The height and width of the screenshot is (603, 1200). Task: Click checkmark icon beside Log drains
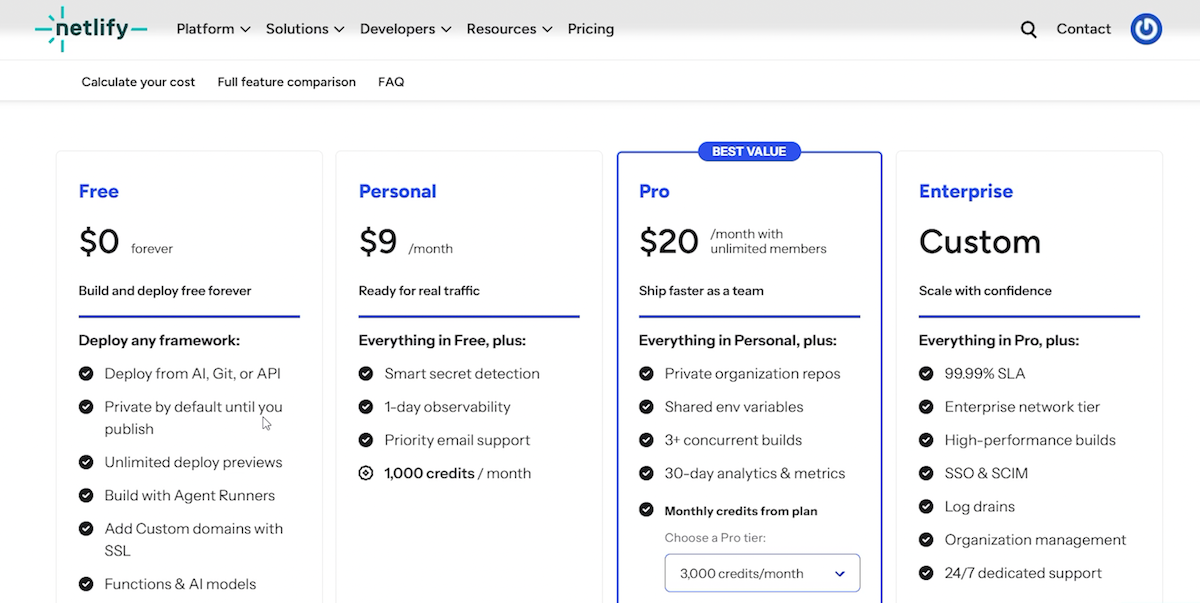(926, 507)
